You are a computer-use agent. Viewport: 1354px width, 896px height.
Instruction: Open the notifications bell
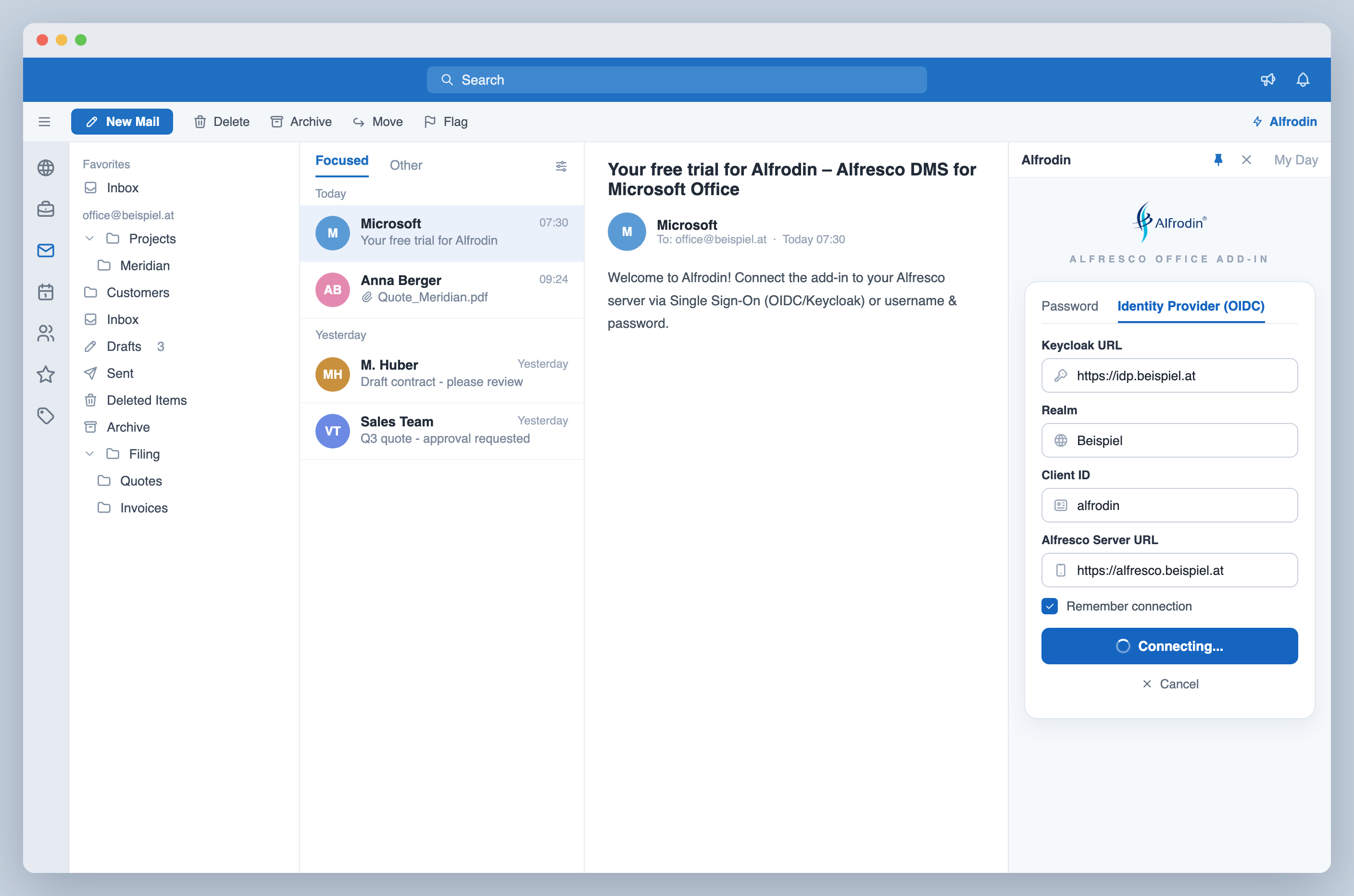point(1303,79)
